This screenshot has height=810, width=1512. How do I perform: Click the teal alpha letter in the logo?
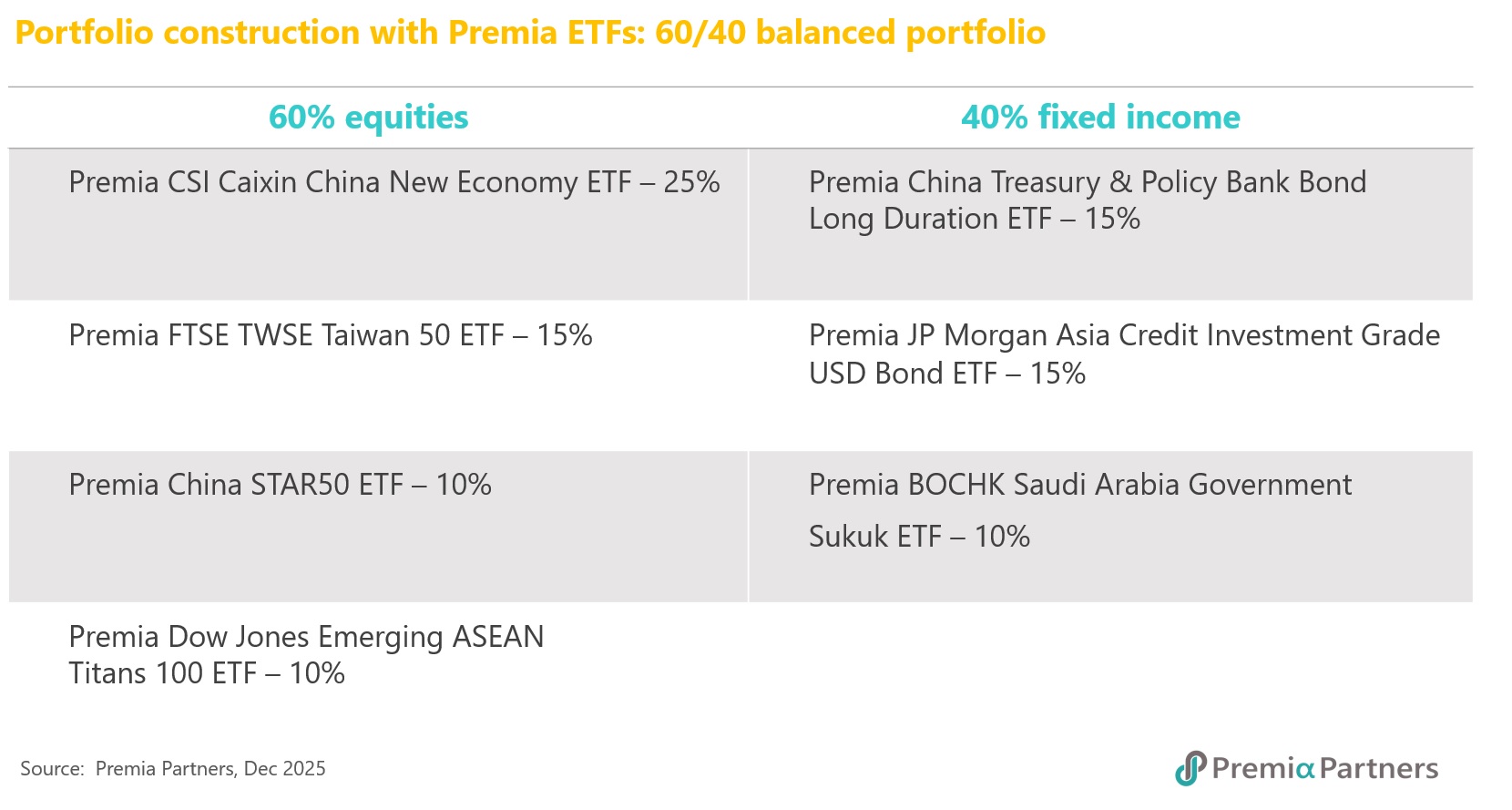pyautogui.click(x=1304, y=770)
